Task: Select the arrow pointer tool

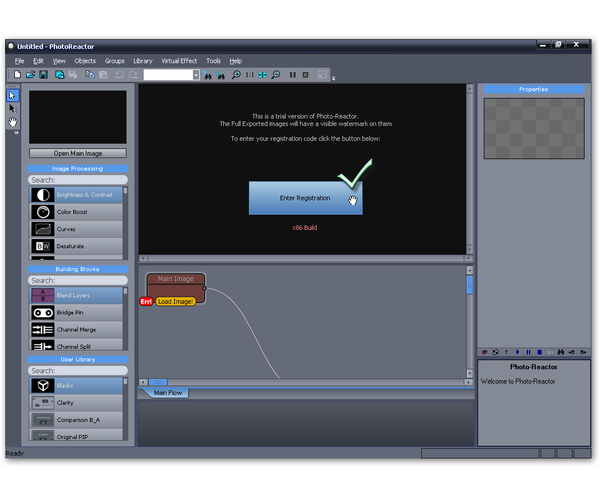Action: point(12,96)
